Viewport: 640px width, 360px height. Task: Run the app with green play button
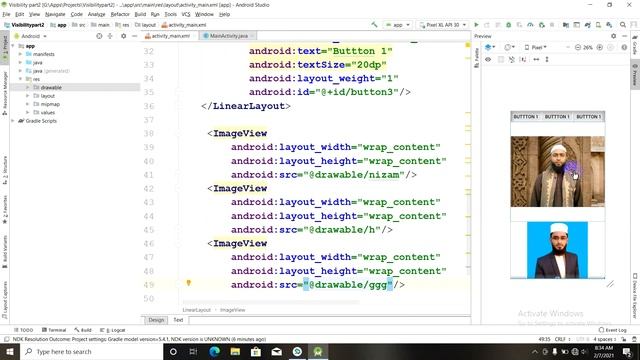[x=476, y=25]
